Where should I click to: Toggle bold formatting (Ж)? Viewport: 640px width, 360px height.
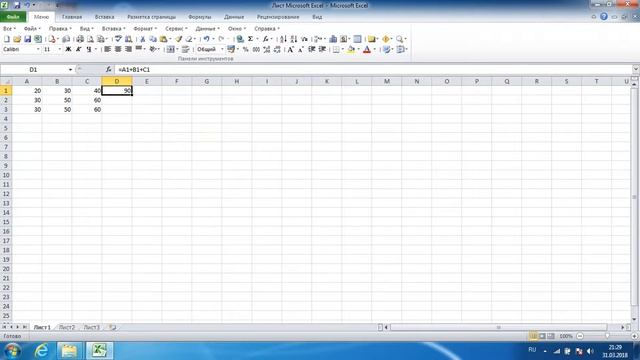(x=68, y=49)
